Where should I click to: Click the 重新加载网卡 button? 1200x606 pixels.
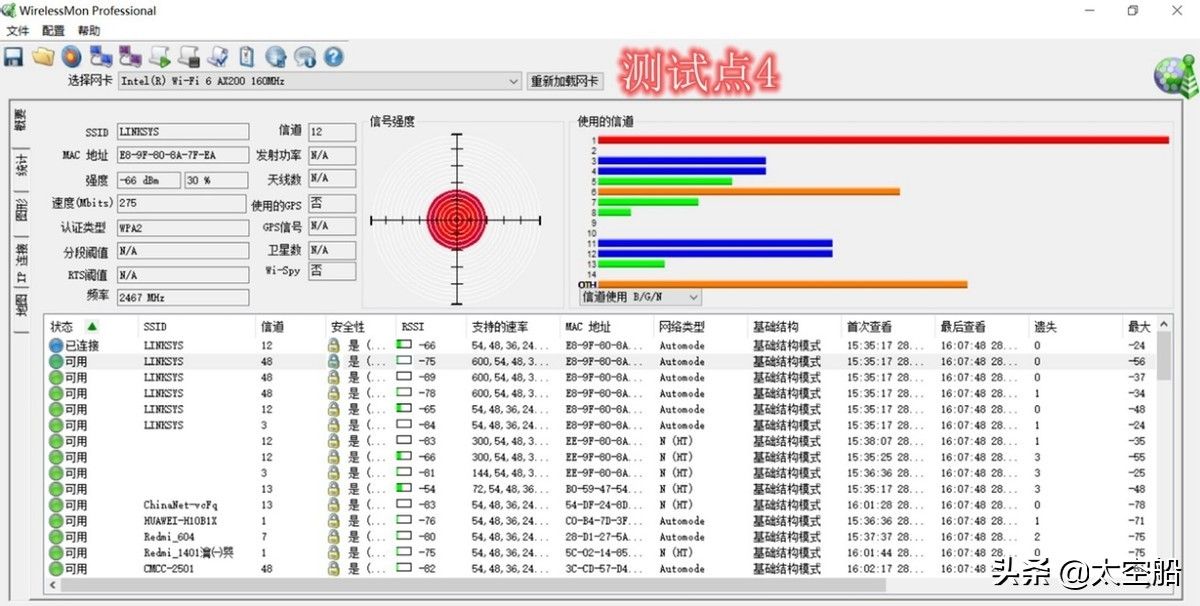click(x=565, y=81)
